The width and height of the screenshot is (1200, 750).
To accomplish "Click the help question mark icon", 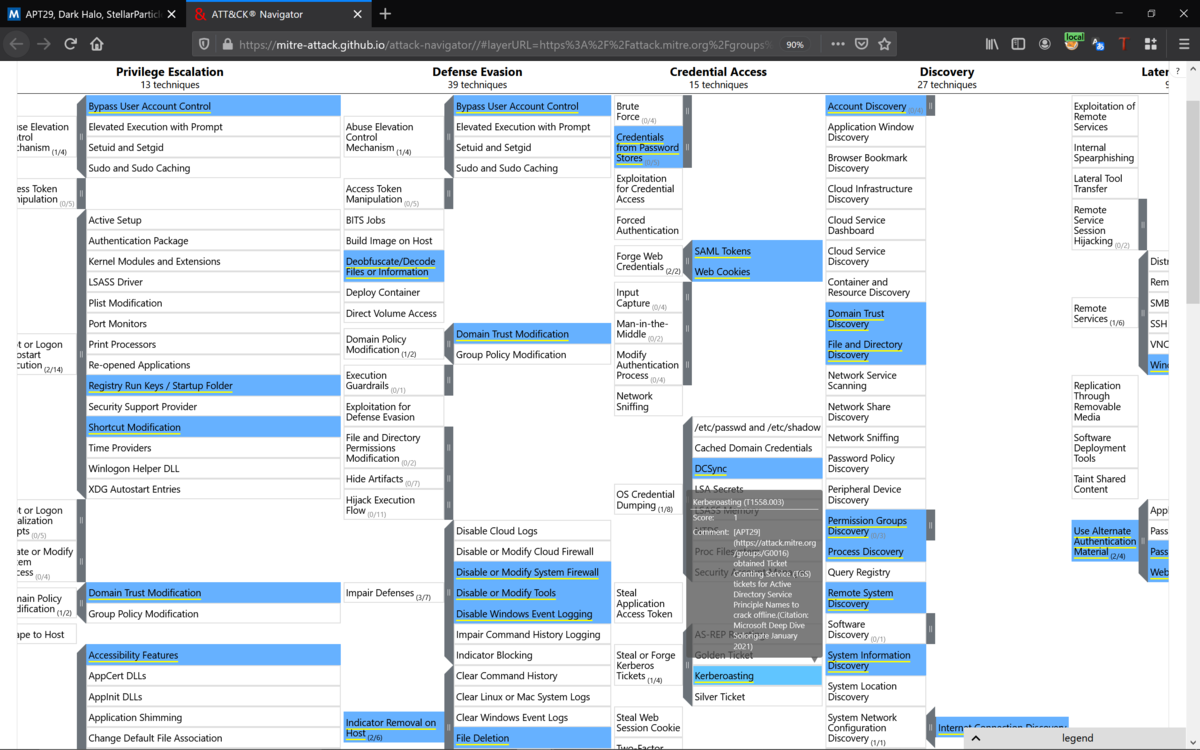I will click(1177, 70).
